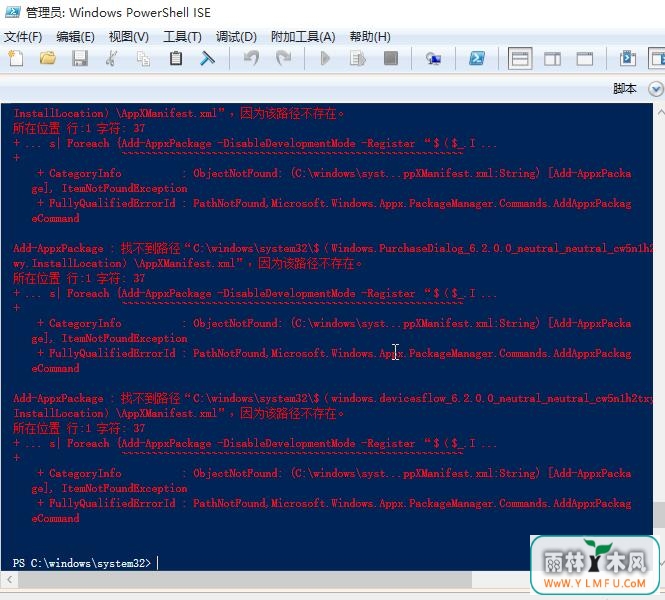Click the 脚本 label
Viewport: 665px width, 600px height.
pos(625,89)
